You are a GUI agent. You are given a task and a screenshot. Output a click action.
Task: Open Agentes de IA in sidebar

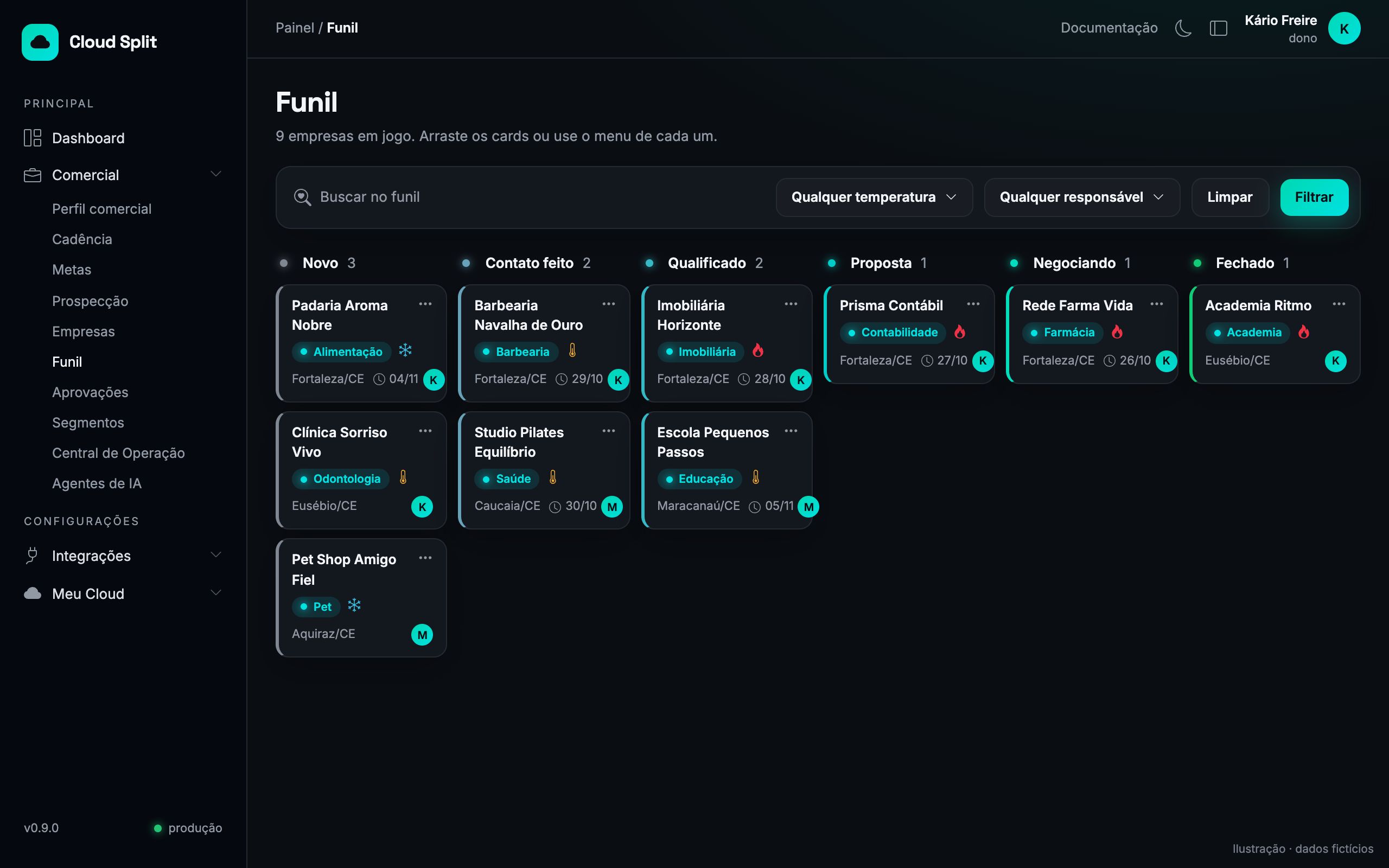pos(97,483)
